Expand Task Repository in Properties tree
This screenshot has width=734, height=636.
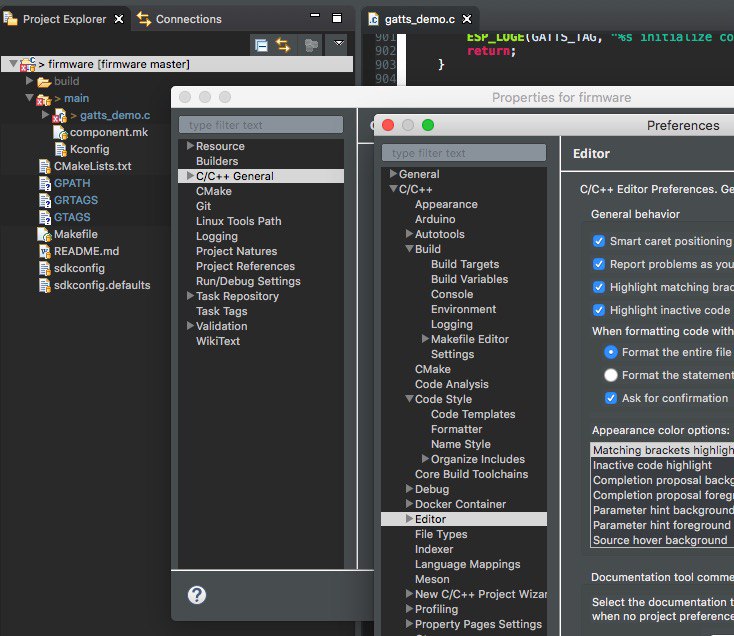coord(190,296)
